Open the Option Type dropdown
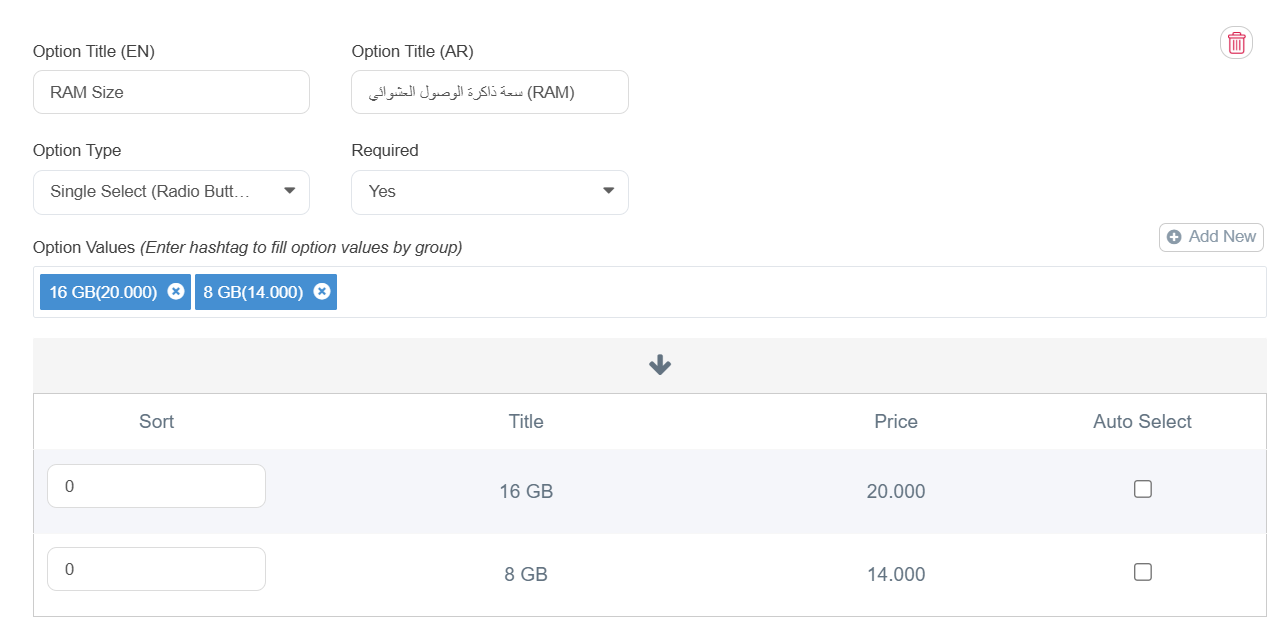Image resolution: width=1276 pixels, height=628 pixels. coord(171,192)
